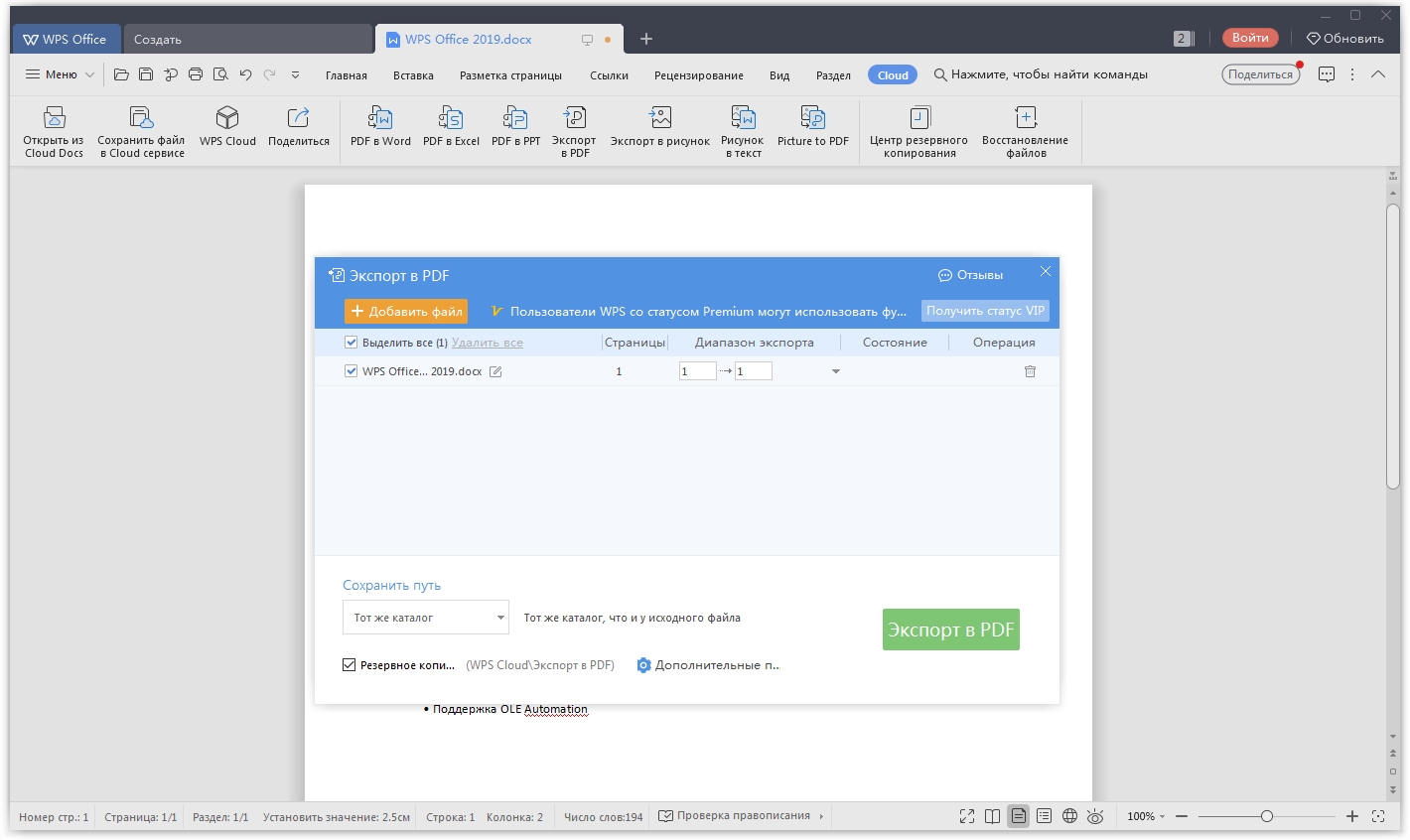
Task: Delete the WPS Office 2019.docx row via trash icon
Action: 1030,371
